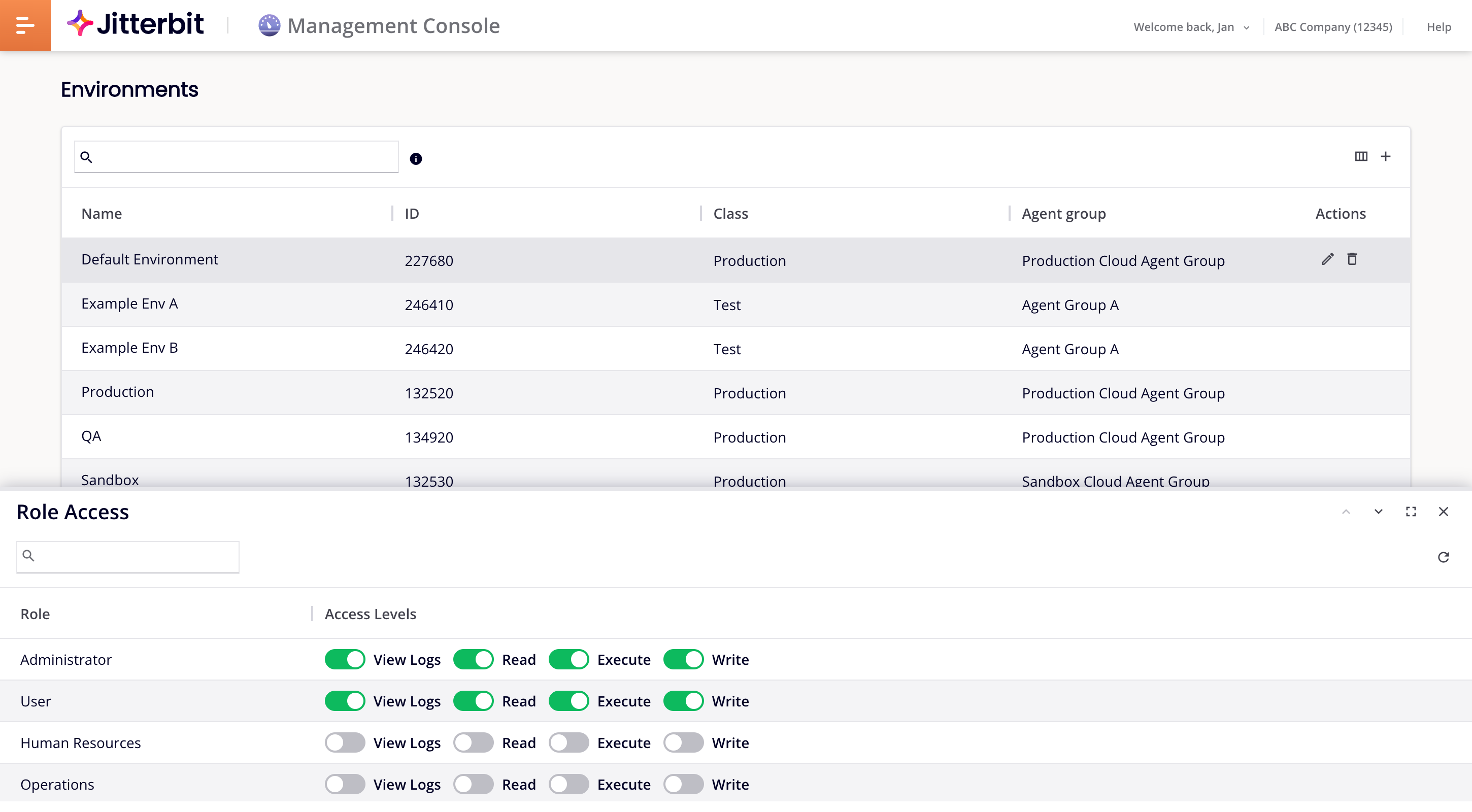Click ID value 132520

[x=429, y=394]
